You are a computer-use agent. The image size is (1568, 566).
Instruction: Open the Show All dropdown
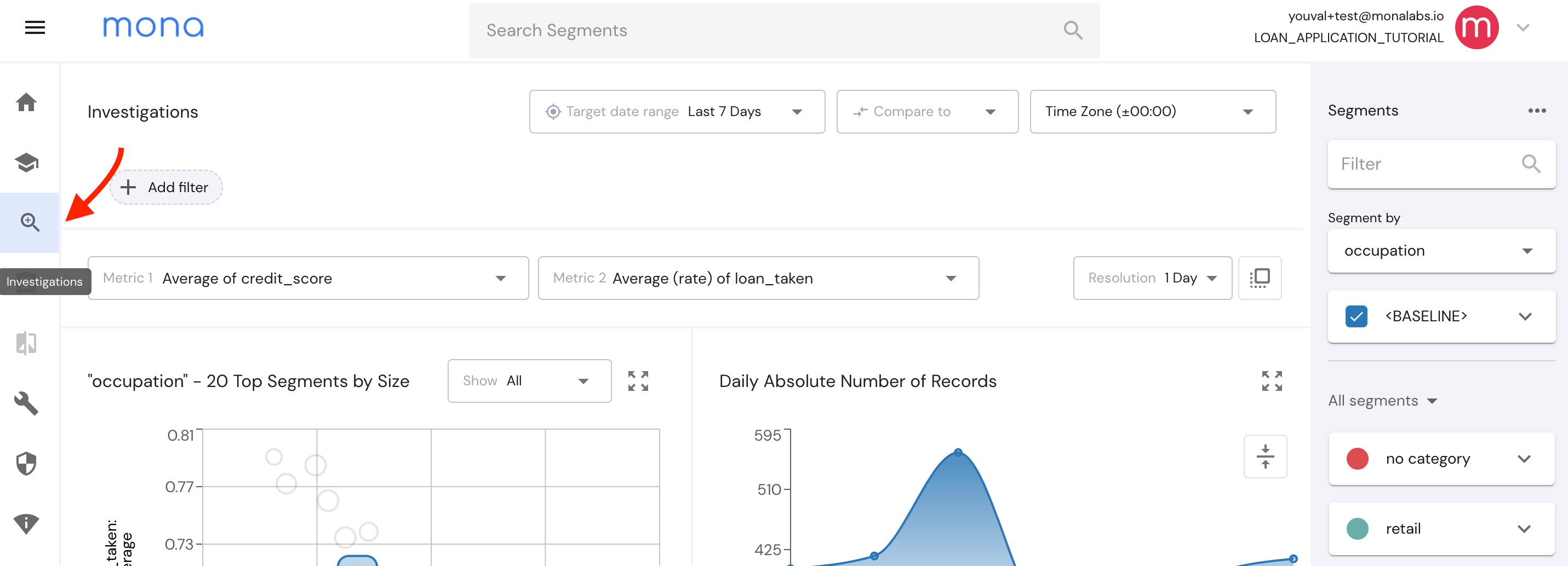pyautogui.click(x=530, y=381)
